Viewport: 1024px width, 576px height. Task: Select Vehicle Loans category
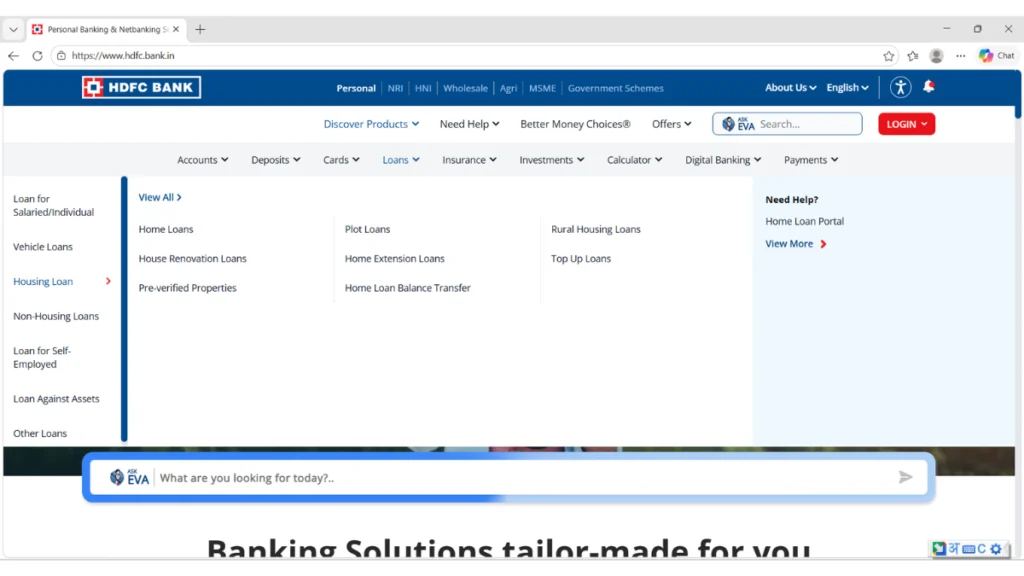(x=43, y=247)
